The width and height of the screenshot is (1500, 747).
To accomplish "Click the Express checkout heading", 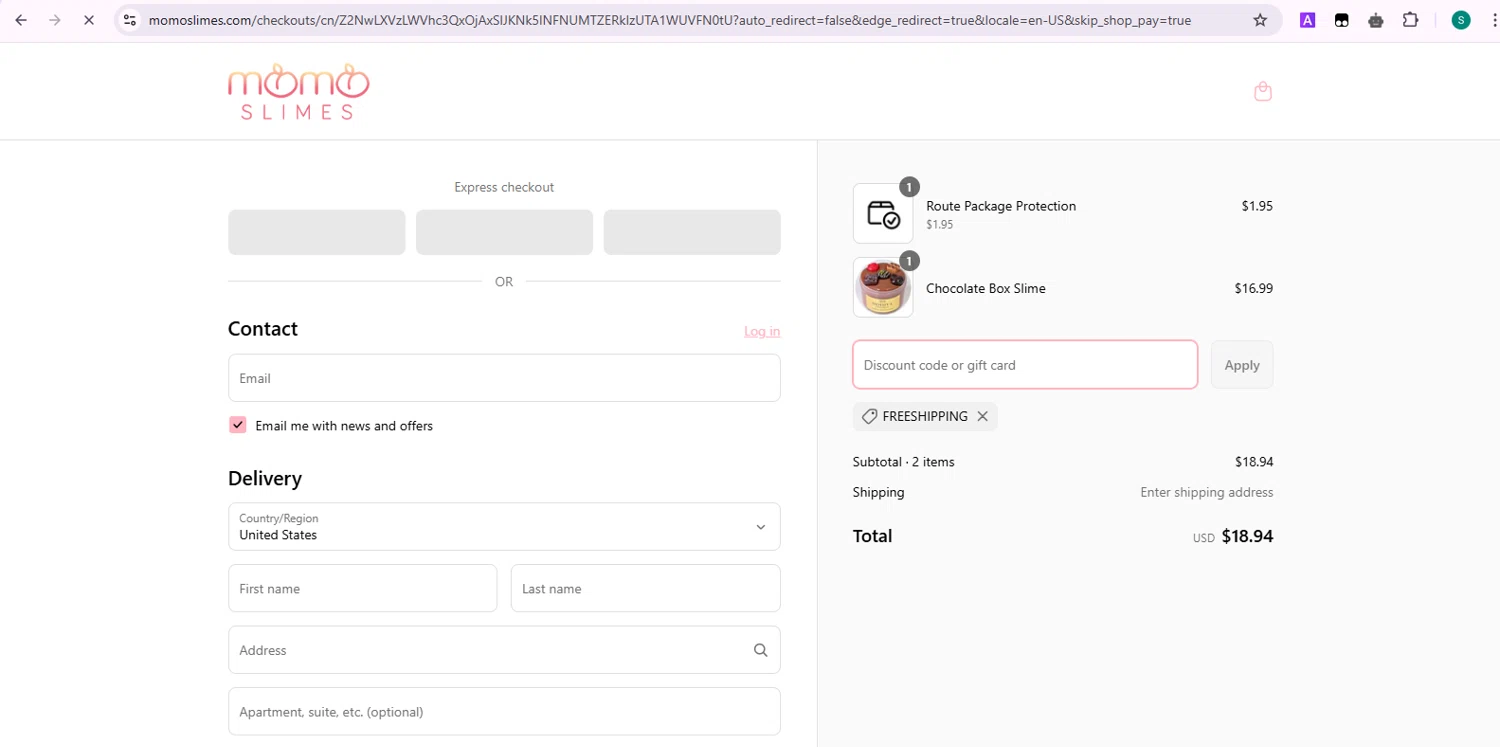I will 504,187.
